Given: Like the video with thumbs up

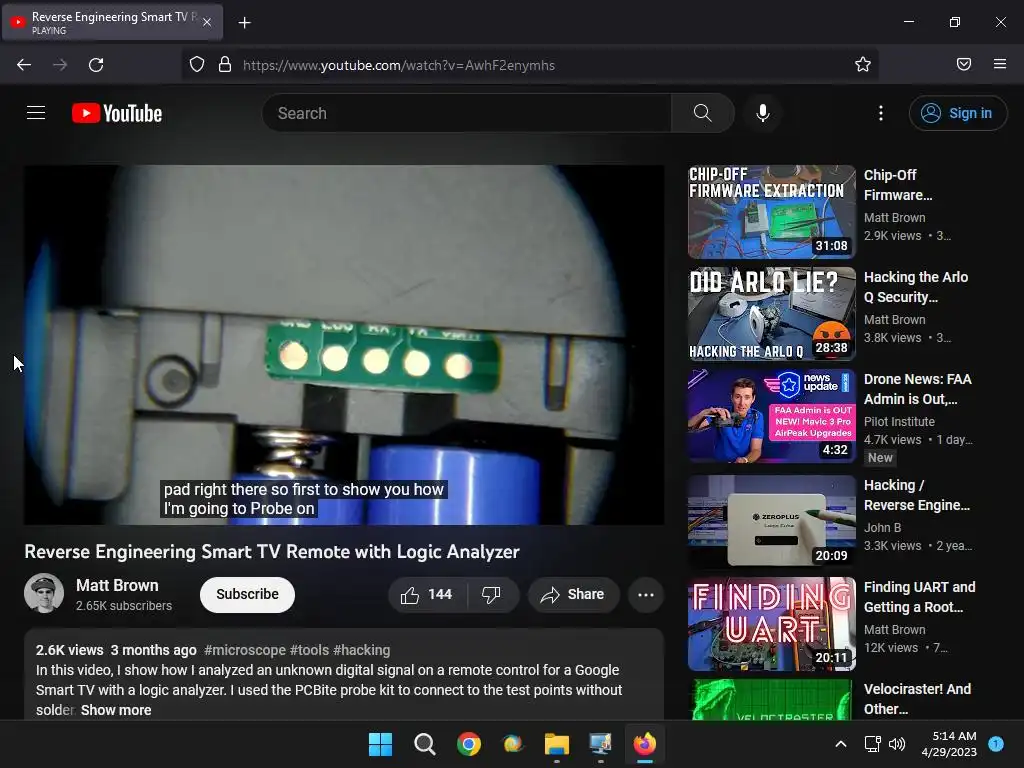Looking at the screenshot, I should pyautogui.click(x=427, y=594).
